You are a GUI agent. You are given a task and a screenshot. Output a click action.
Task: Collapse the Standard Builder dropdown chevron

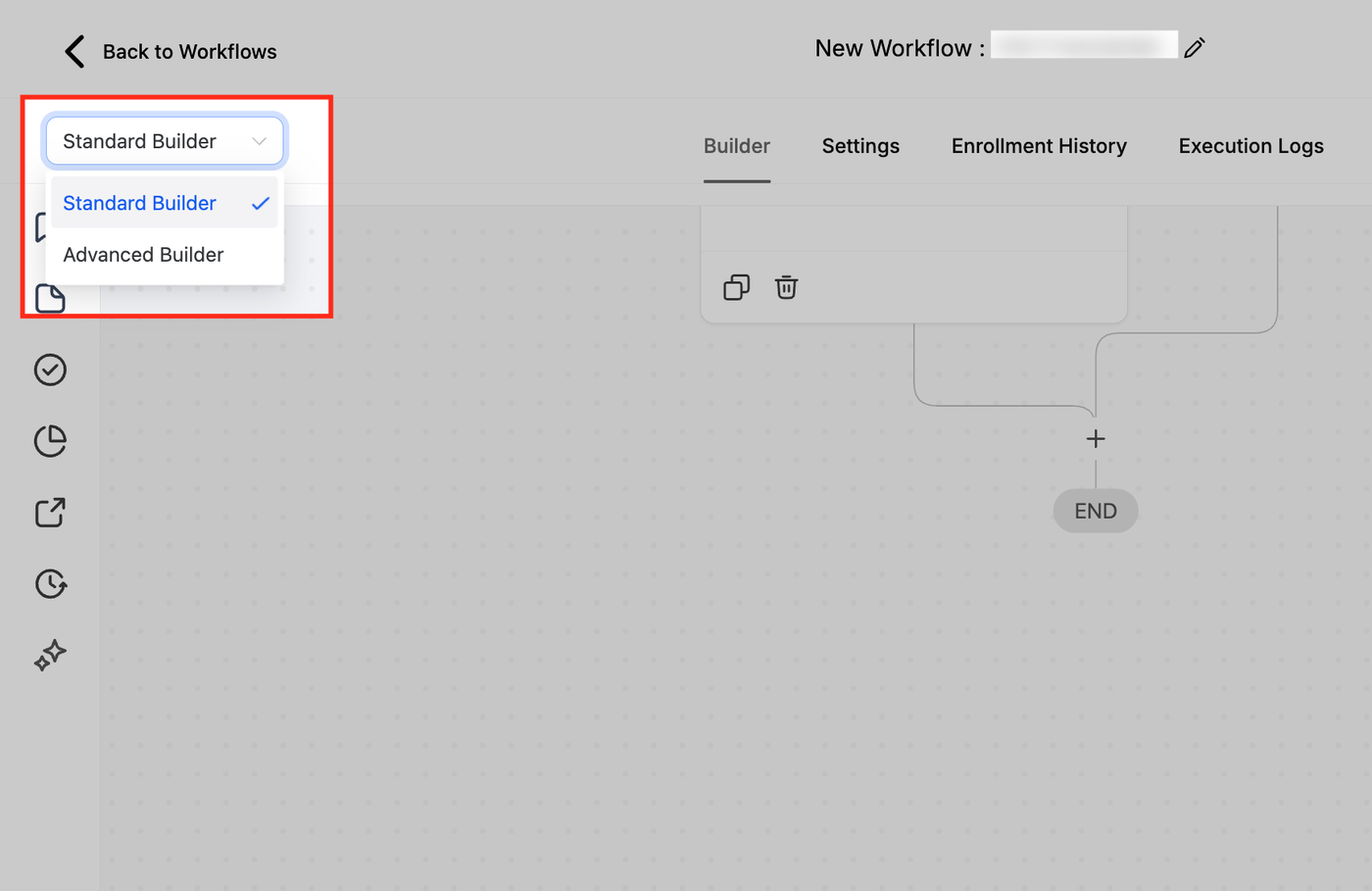259,141
